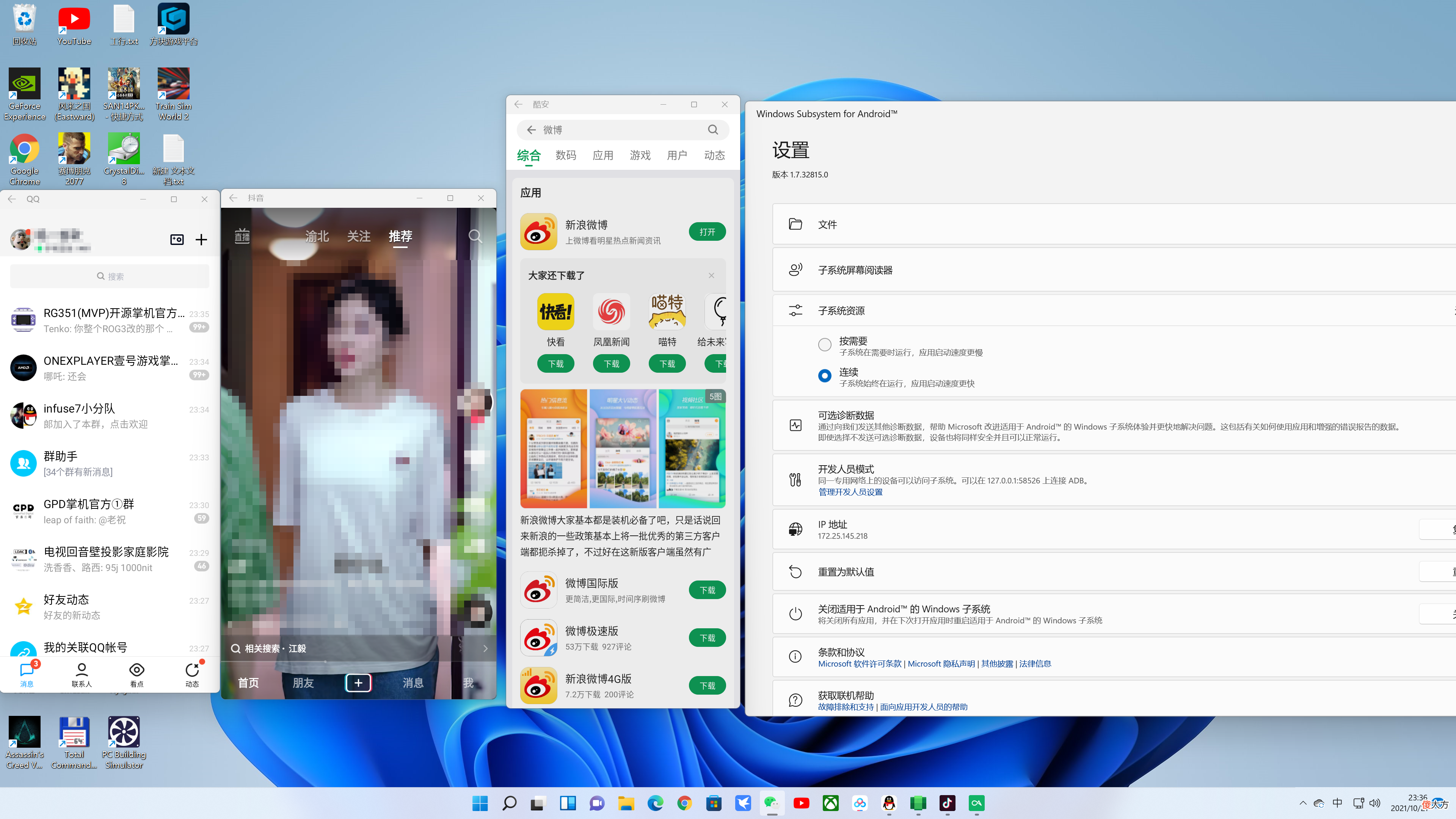Screen dimensions: 1456x819
Task: Open the 群助手 conversation in QQ
Action: tap(110, 463)
